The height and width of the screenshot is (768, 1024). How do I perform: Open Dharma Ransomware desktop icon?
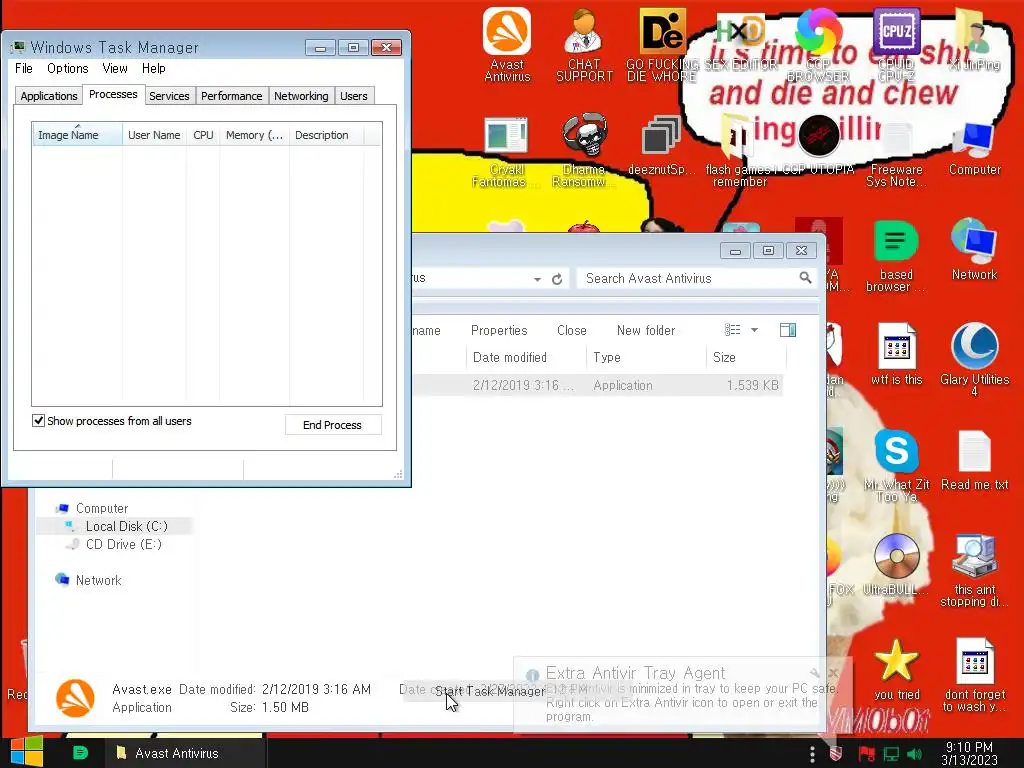click(x=584, y=150)
